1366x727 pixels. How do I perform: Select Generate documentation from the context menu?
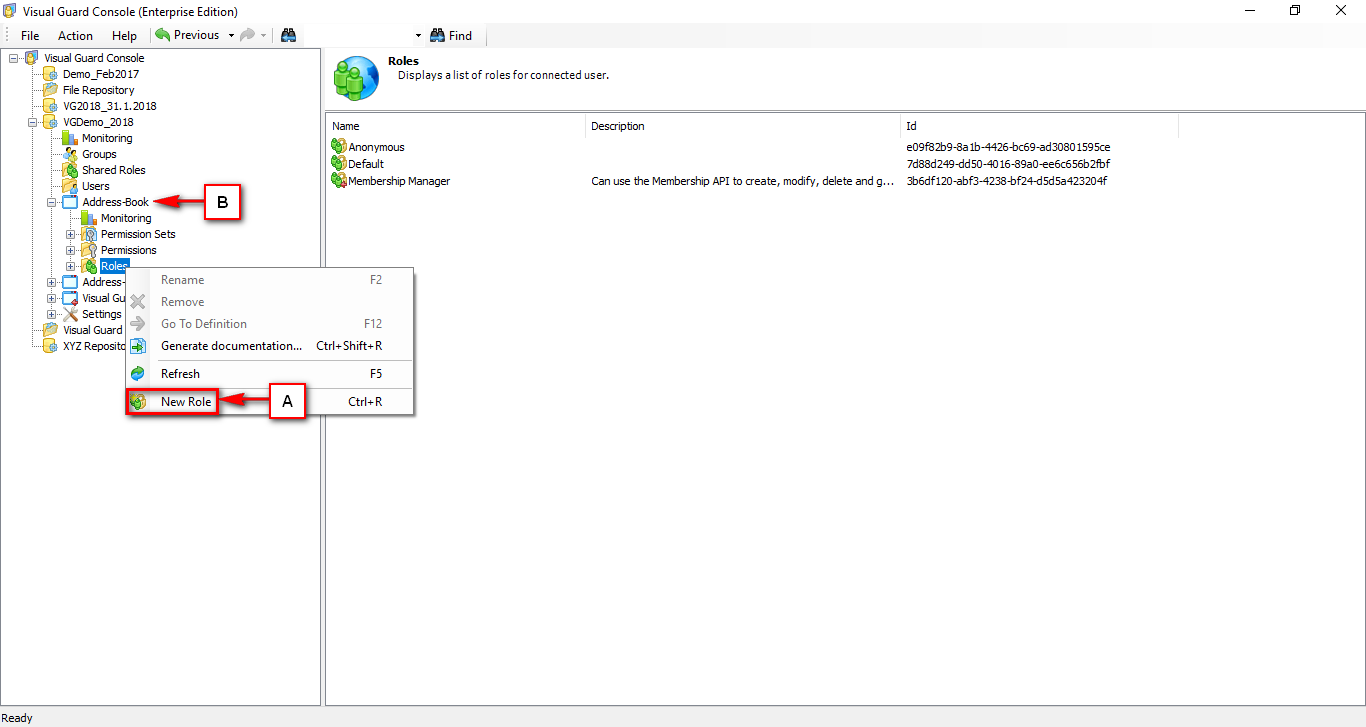[x=231, y=345]
